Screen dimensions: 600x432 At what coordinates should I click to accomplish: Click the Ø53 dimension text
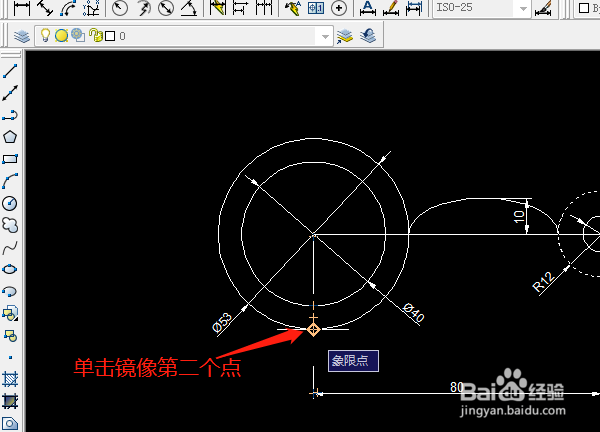[x=222, y=322]
